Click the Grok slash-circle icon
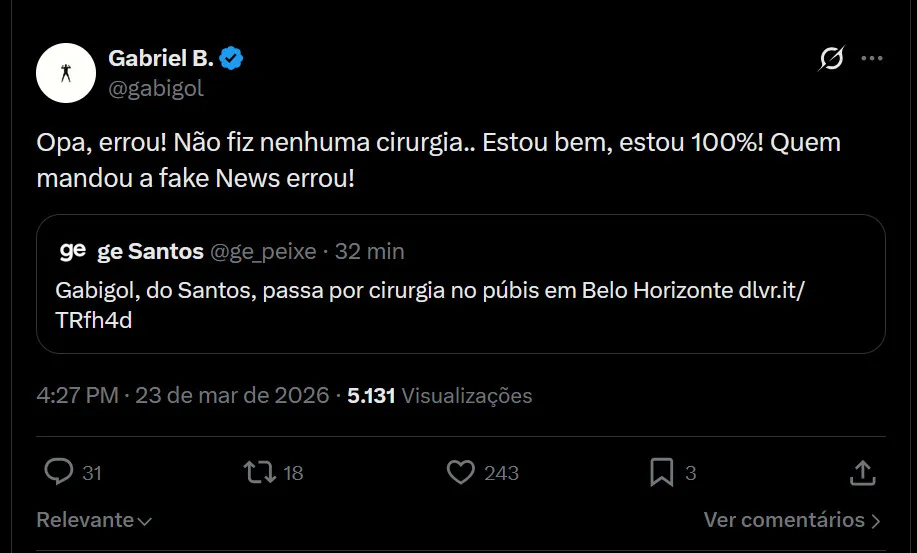This screenshot has height=553, width=917. coord(830,60)
